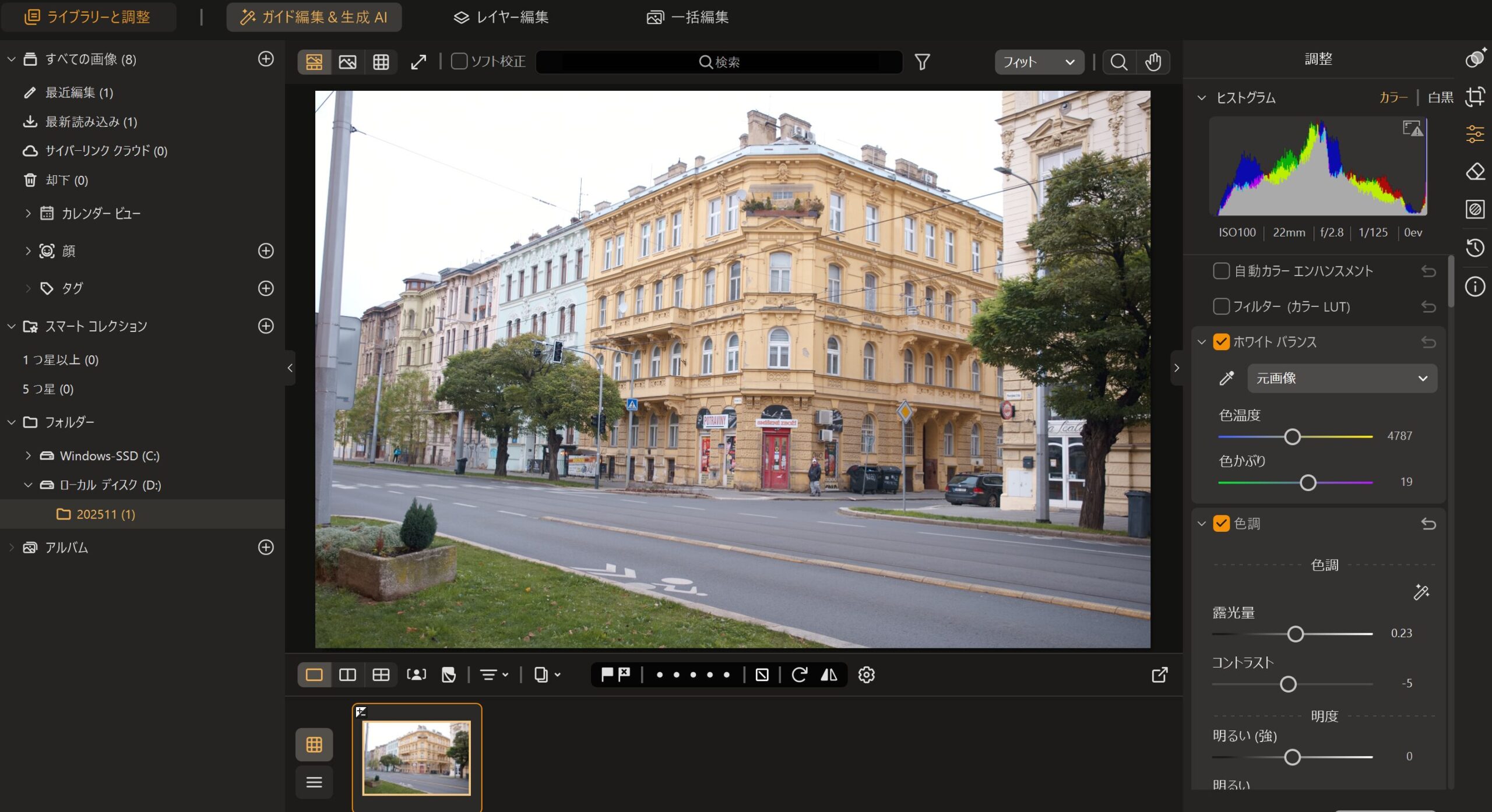Expand the Windows-SSD (C:) drive

[x=27, y=456]
